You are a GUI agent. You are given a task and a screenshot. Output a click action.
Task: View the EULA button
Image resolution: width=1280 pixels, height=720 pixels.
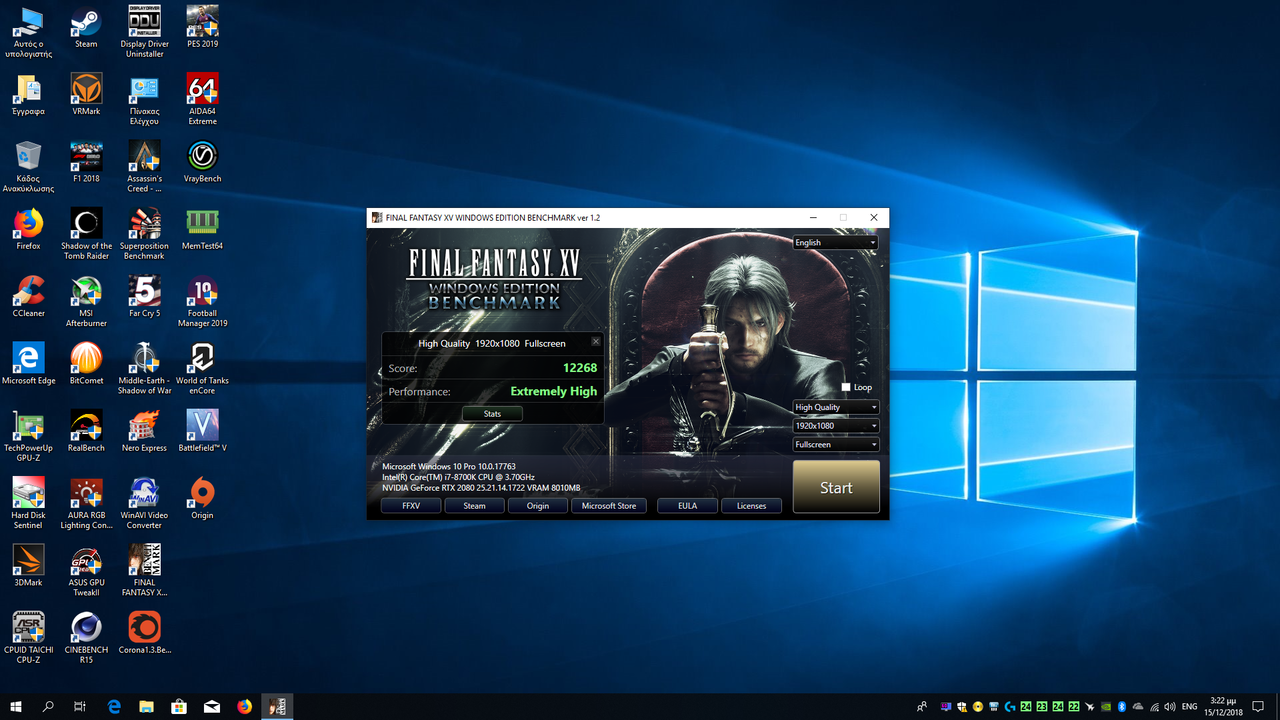(x=687, y=506)
